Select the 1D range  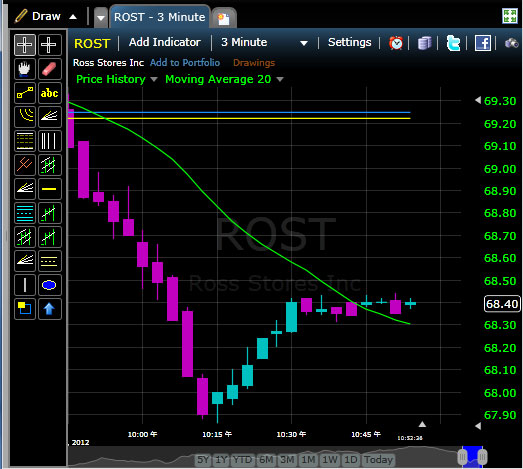351,460
